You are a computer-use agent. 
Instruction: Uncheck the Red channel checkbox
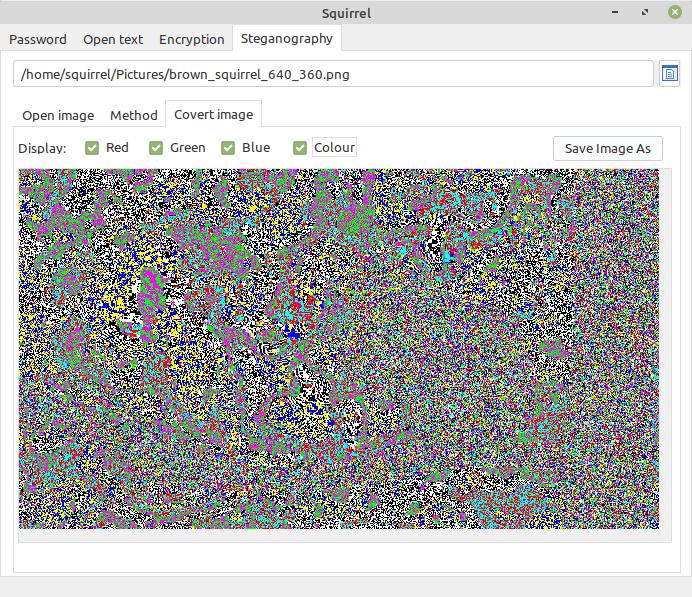[92, 148]
